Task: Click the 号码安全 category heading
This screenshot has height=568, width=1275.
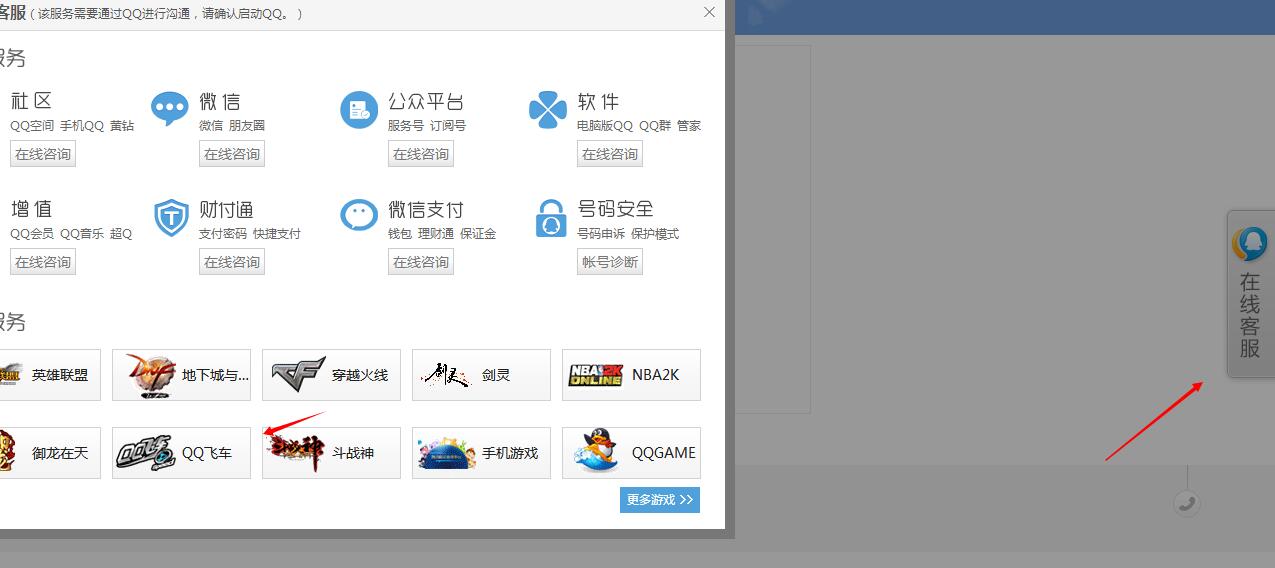Action: [x=615, y=209]
